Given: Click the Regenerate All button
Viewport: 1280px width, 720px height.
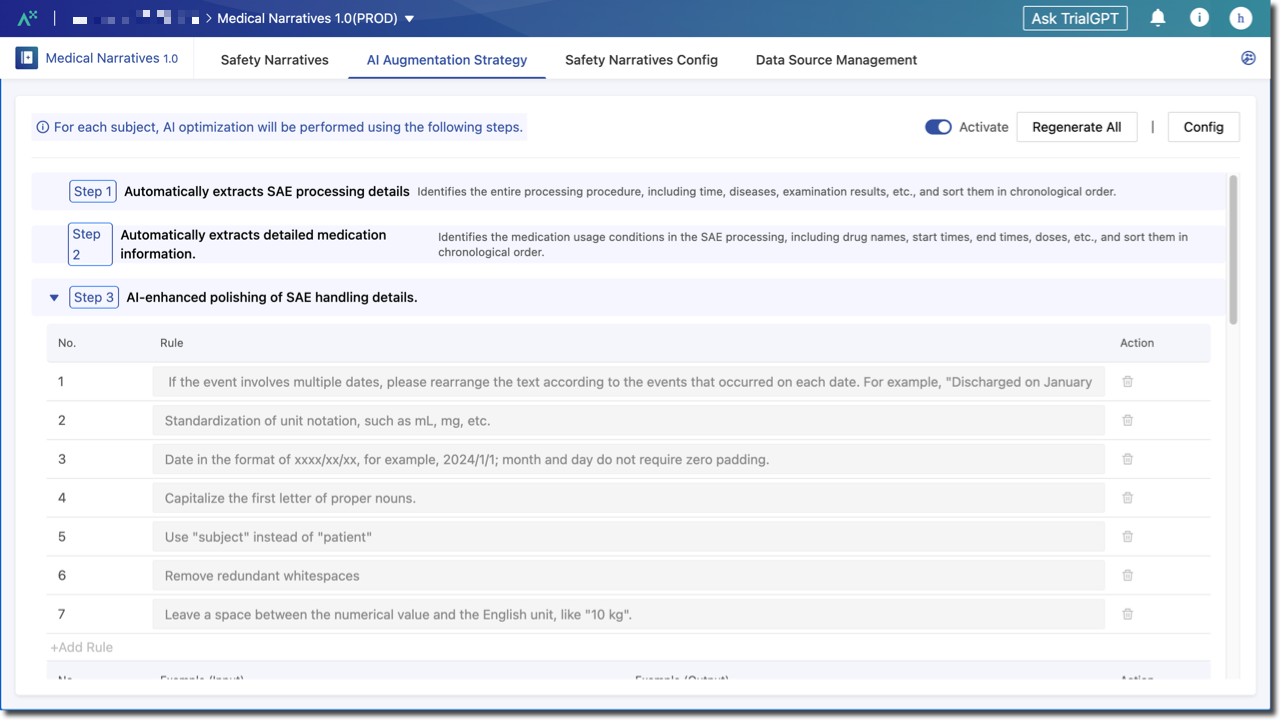Looking at the screenshot, I should pyautogui.click(x=1077, y=127).
